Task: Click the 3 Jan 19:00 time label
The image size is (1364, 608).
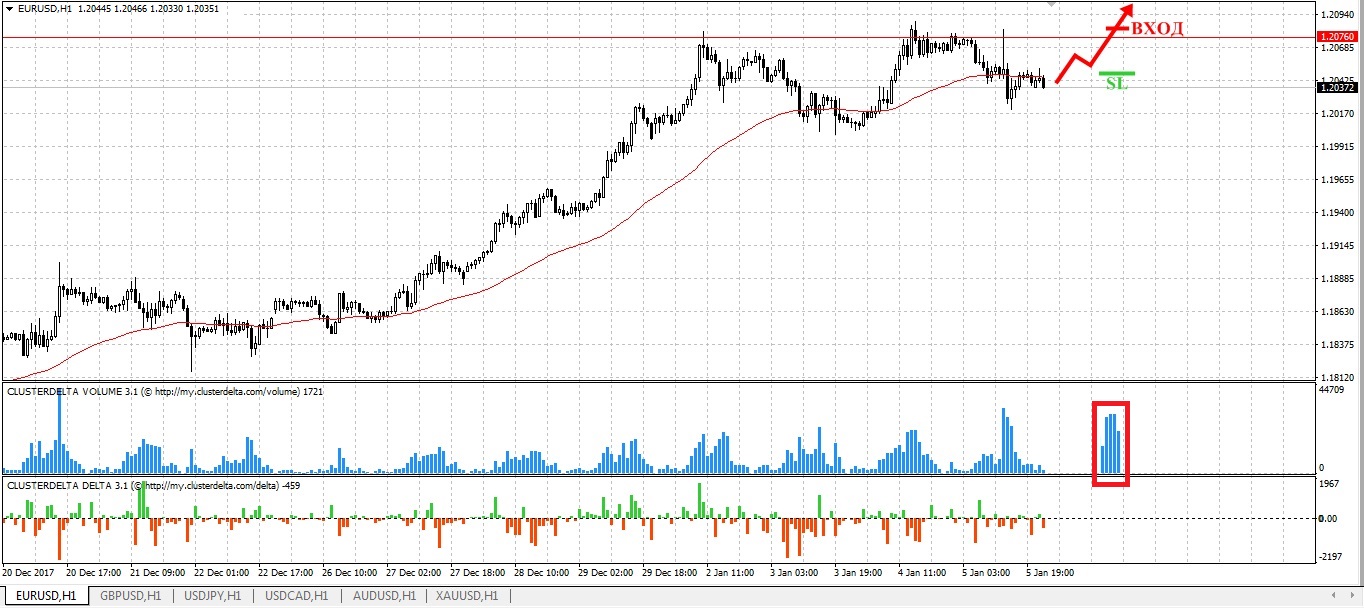Action: [860, 574]
